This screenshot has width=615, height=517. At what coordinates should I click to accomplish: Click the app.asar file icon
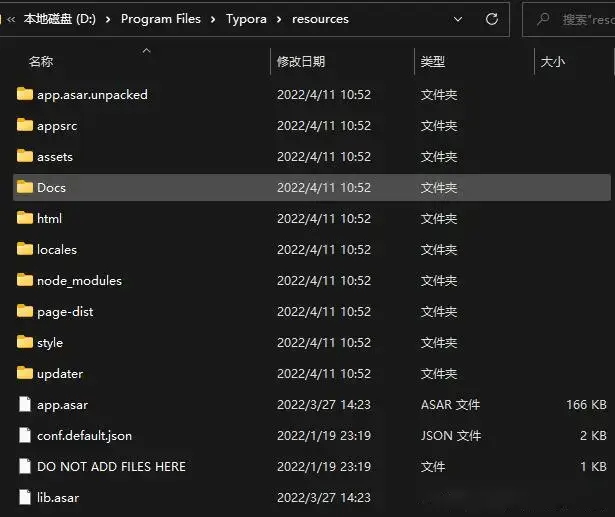pos(25,404)
